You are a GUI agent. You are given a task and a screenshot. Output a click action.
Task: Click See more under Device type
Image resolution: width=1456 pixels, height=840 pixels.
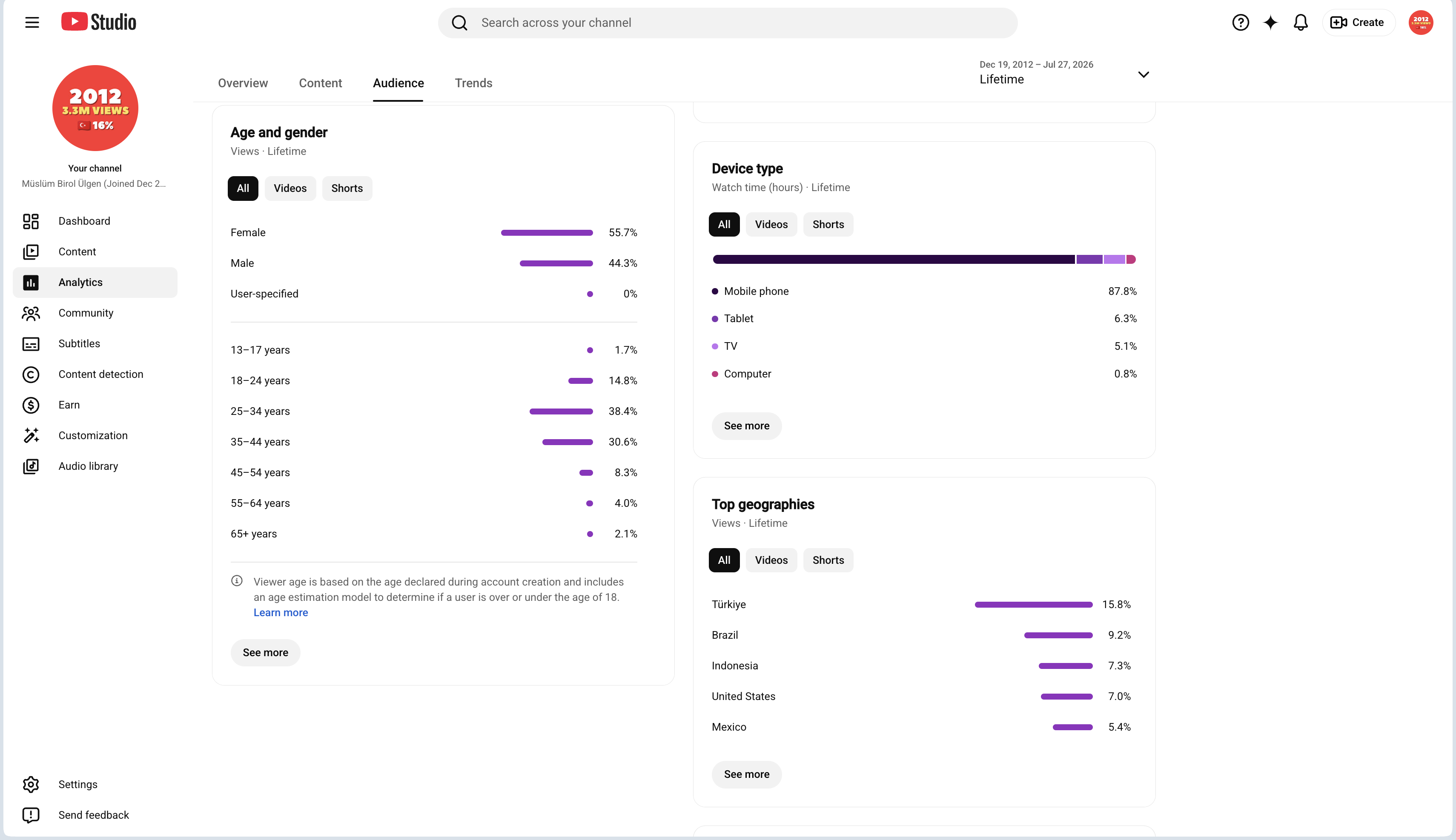(747, 426)
